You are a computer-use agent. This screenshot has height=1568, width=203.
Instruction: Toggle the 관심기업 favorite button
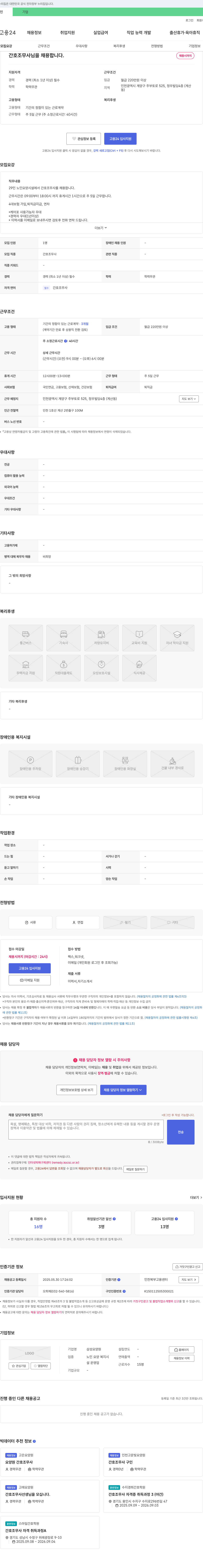coord(19,1366)
